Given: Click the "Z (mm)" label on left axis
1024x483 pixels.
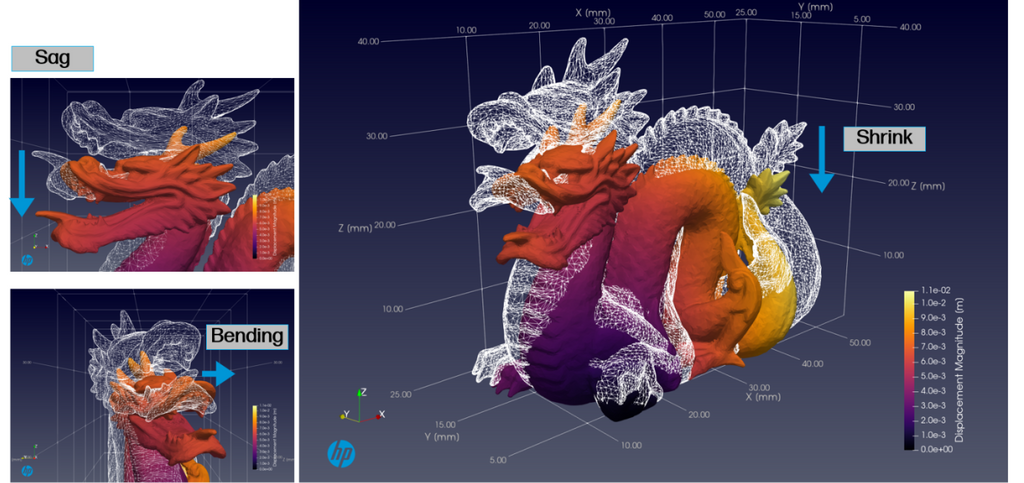Looking at the screenshot, I should click(x=355, y=228).
